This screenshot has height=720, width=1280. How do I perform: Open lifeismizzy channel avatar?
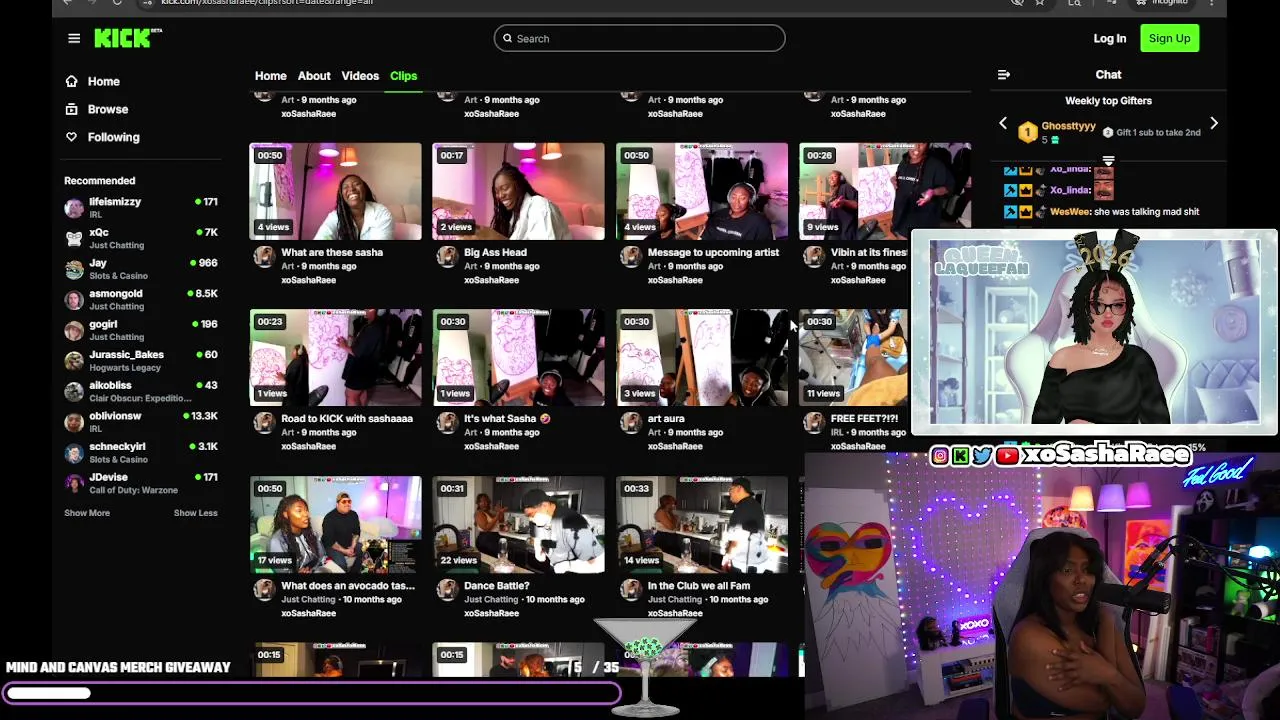point(74,208)
